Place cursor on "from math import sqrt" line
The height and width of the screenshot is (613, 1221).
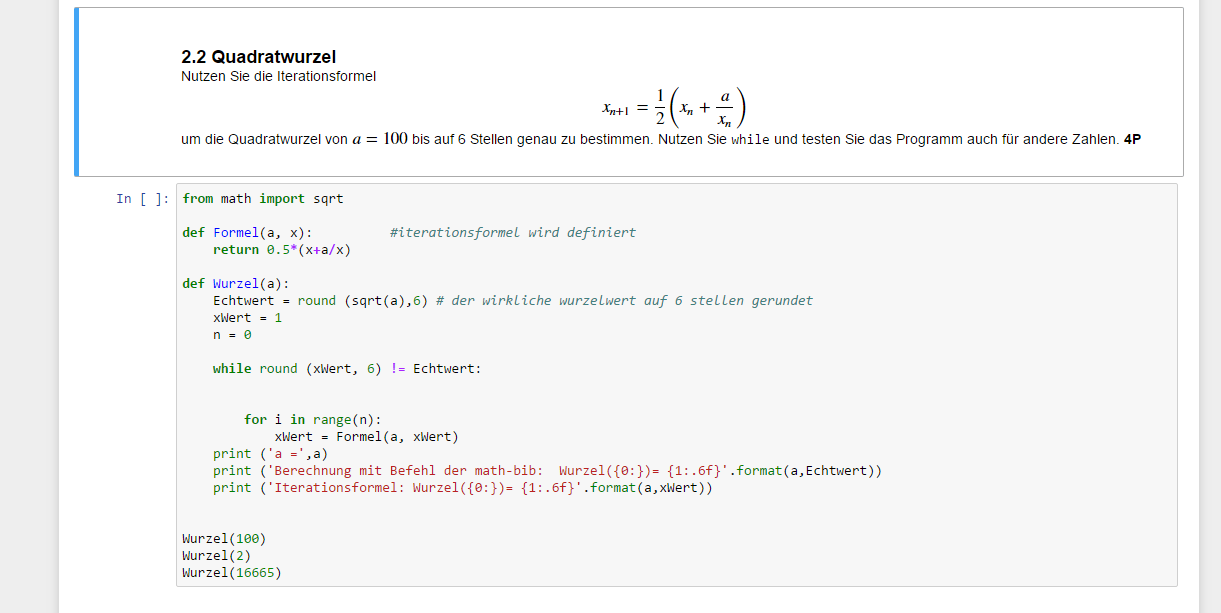262,199
